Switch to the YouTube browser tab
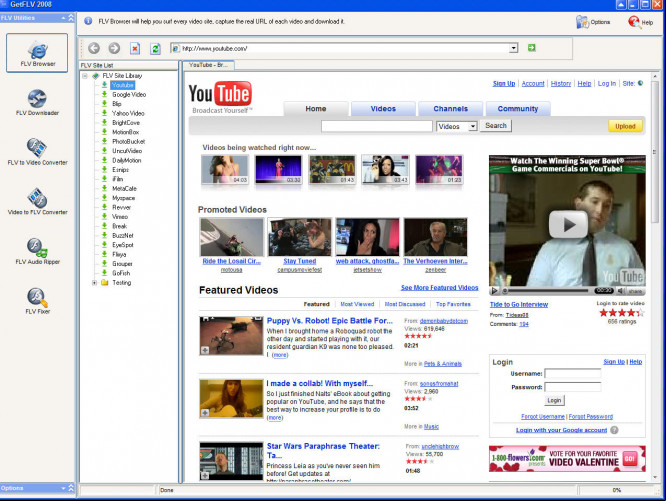The image size is (666, 501). 208,65
